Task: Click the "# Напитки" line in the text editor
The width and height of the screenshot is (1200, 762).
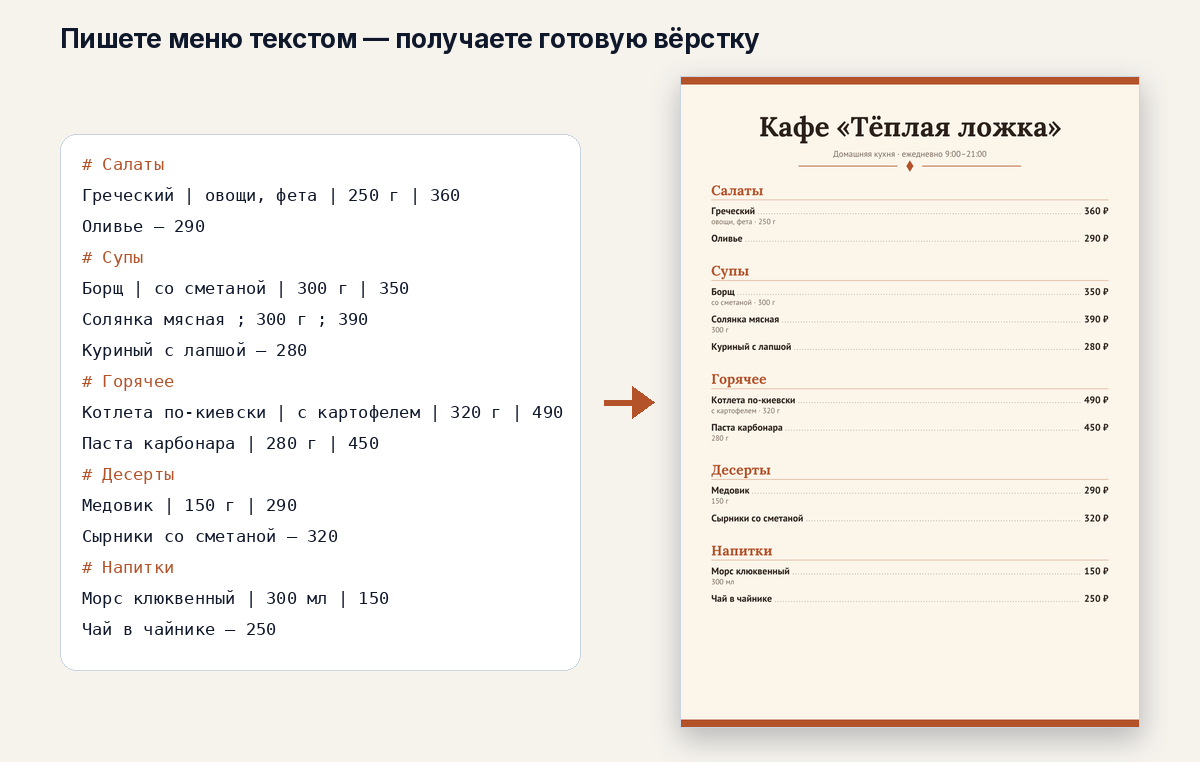Action: pyautogui.click(x=128, y=567)
